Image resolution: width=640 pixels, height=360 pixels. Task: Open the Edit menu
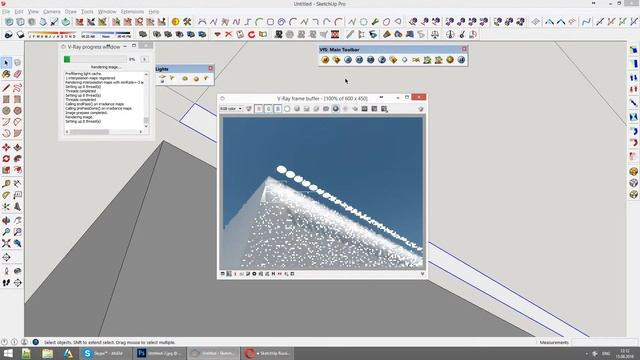pos(19,12)
